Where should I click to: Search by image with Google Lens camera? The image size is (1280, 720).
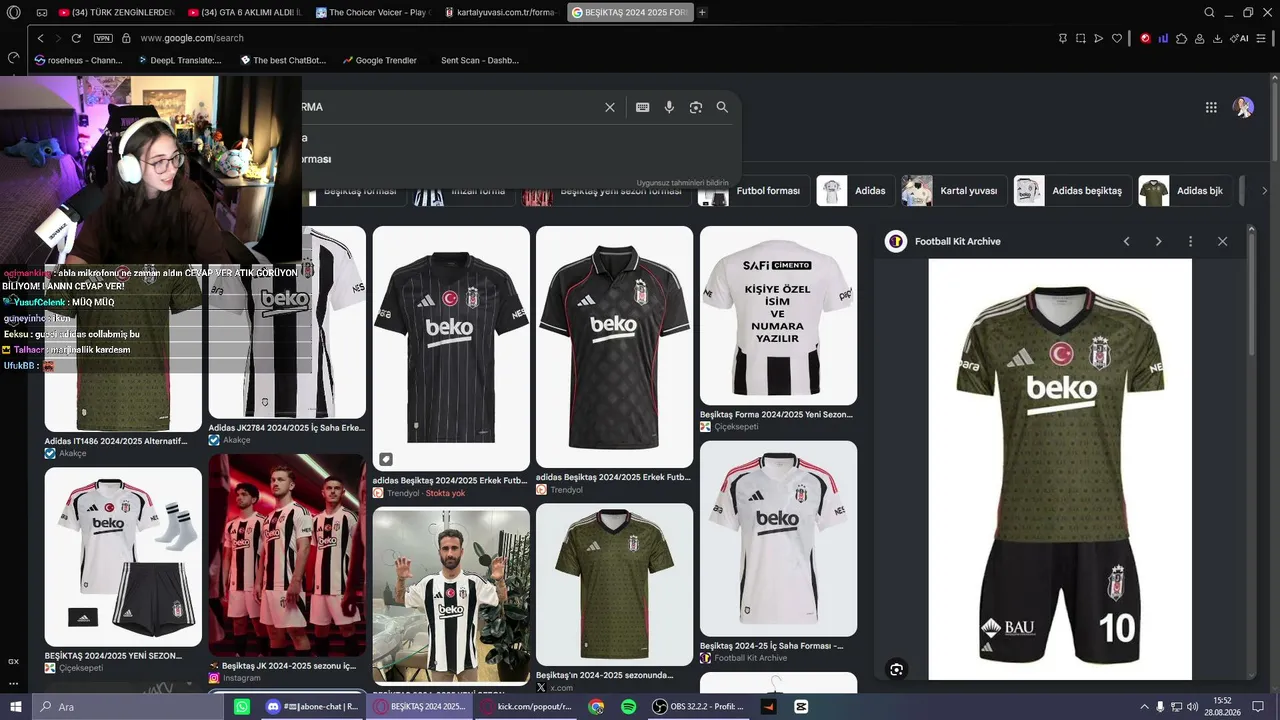click(x=696, y=107)
